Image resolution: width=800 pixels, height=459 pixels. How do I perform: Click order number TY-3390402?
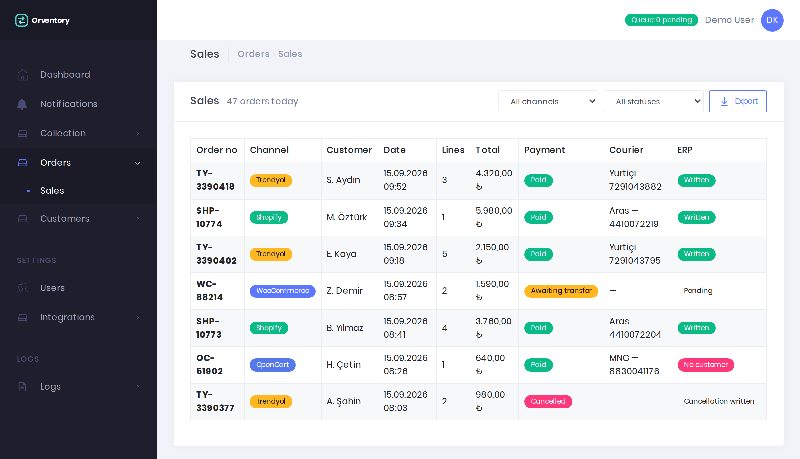pos(216,254)
